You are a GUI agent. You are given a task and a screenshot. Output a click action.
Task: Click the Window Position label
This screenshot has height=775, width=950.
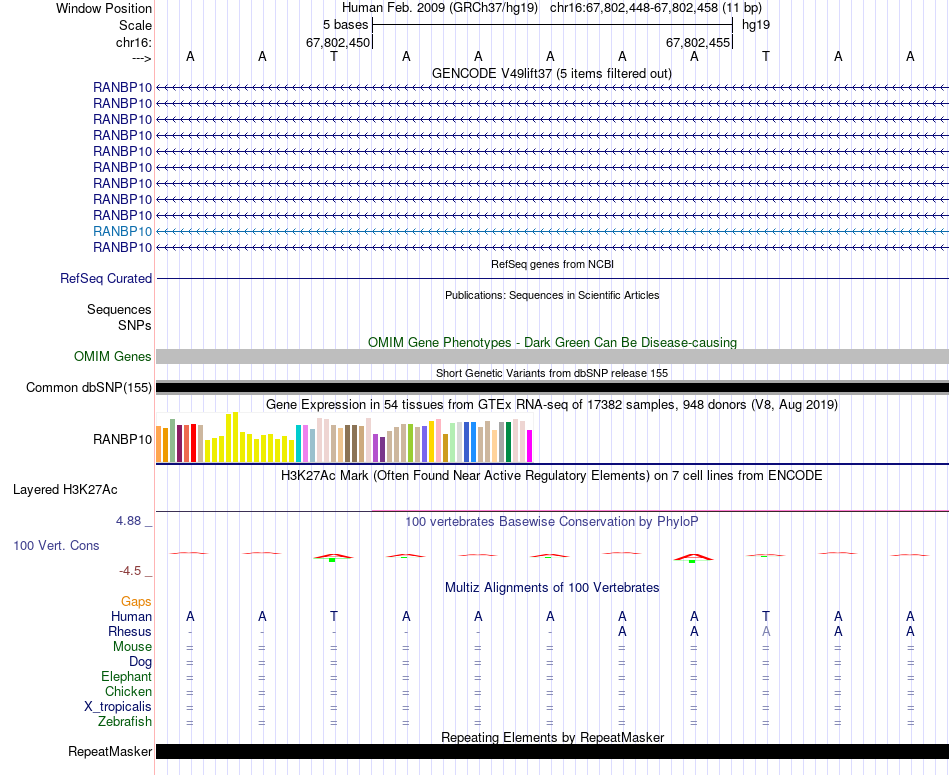(x=104, y=8)
